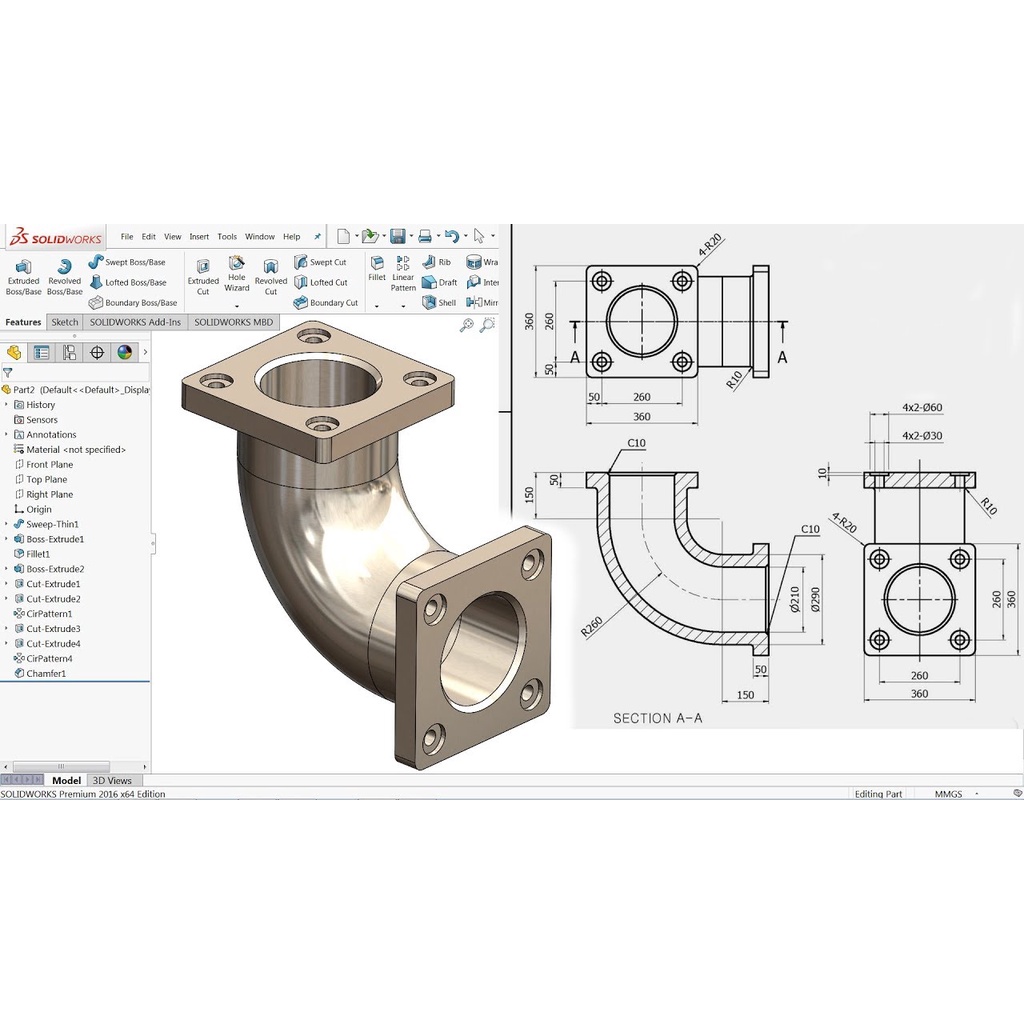The height and width of the screenshot is (1024, 1024).
Task: Select the Rib tool
Action: pyautogui.click(x=437, y=261)
